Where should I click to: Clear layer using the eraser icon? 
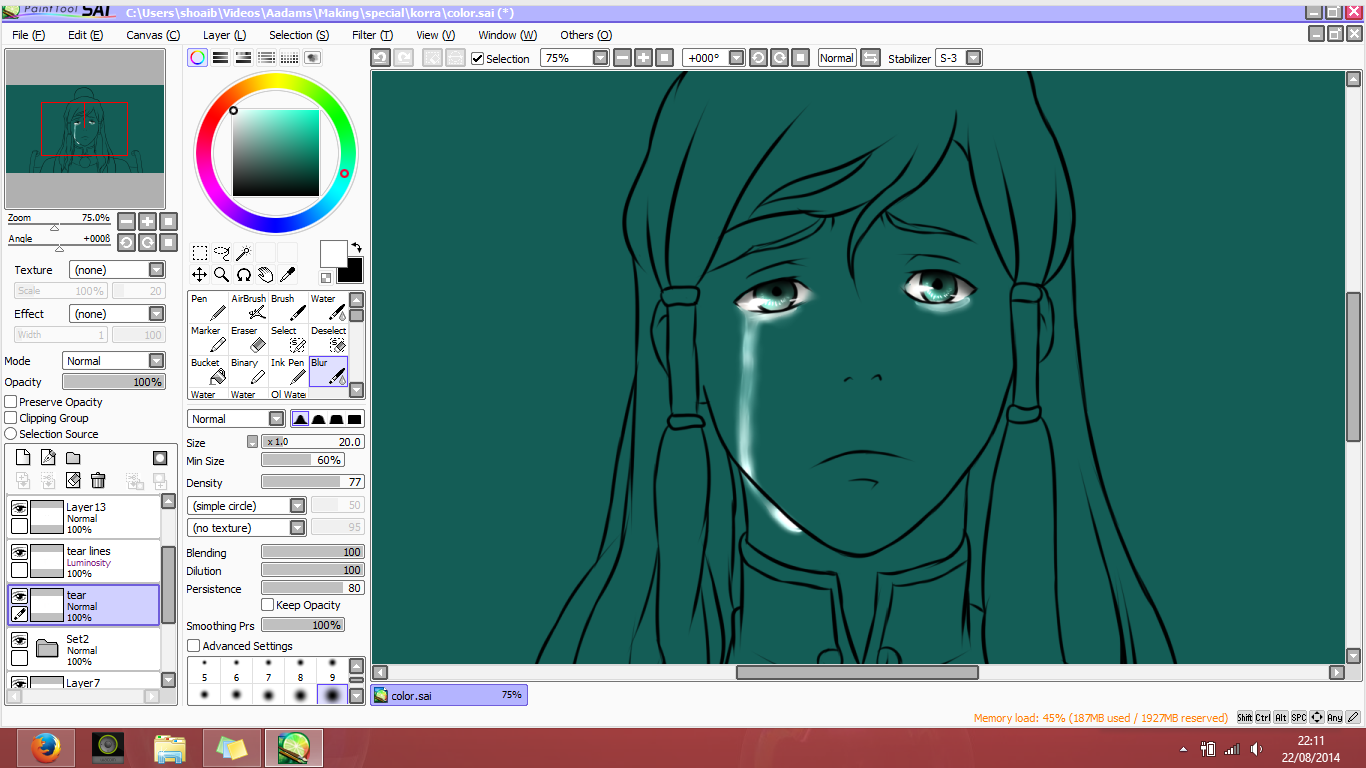pos(73,481)
